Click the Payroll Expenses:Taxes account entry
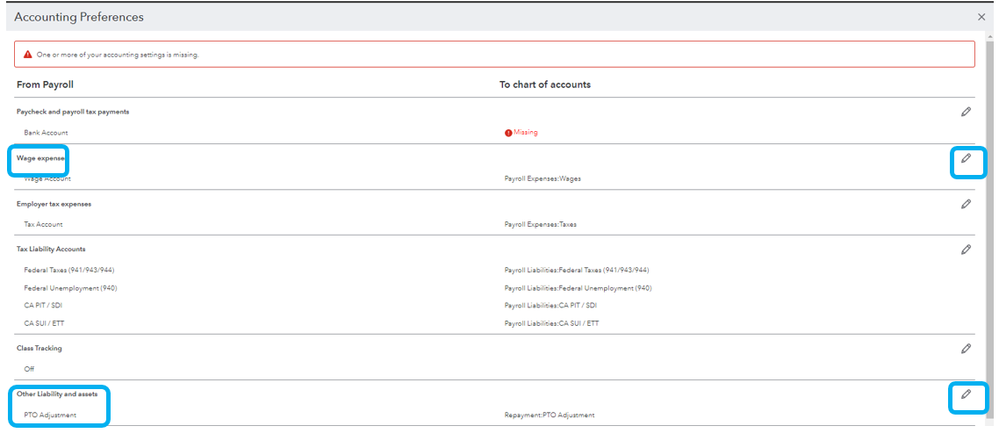The width and height of the screenshot is (999, 435). click(x=541, y=224)
